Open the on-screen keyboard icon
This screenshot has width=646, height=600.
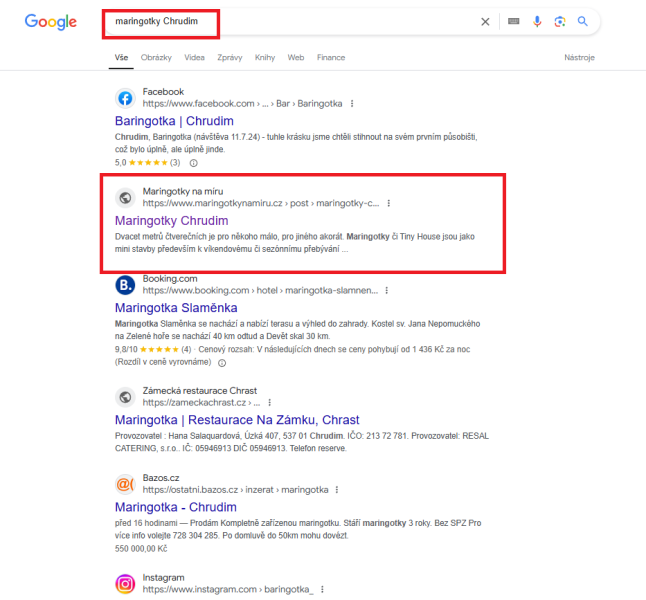coord(513,21)
